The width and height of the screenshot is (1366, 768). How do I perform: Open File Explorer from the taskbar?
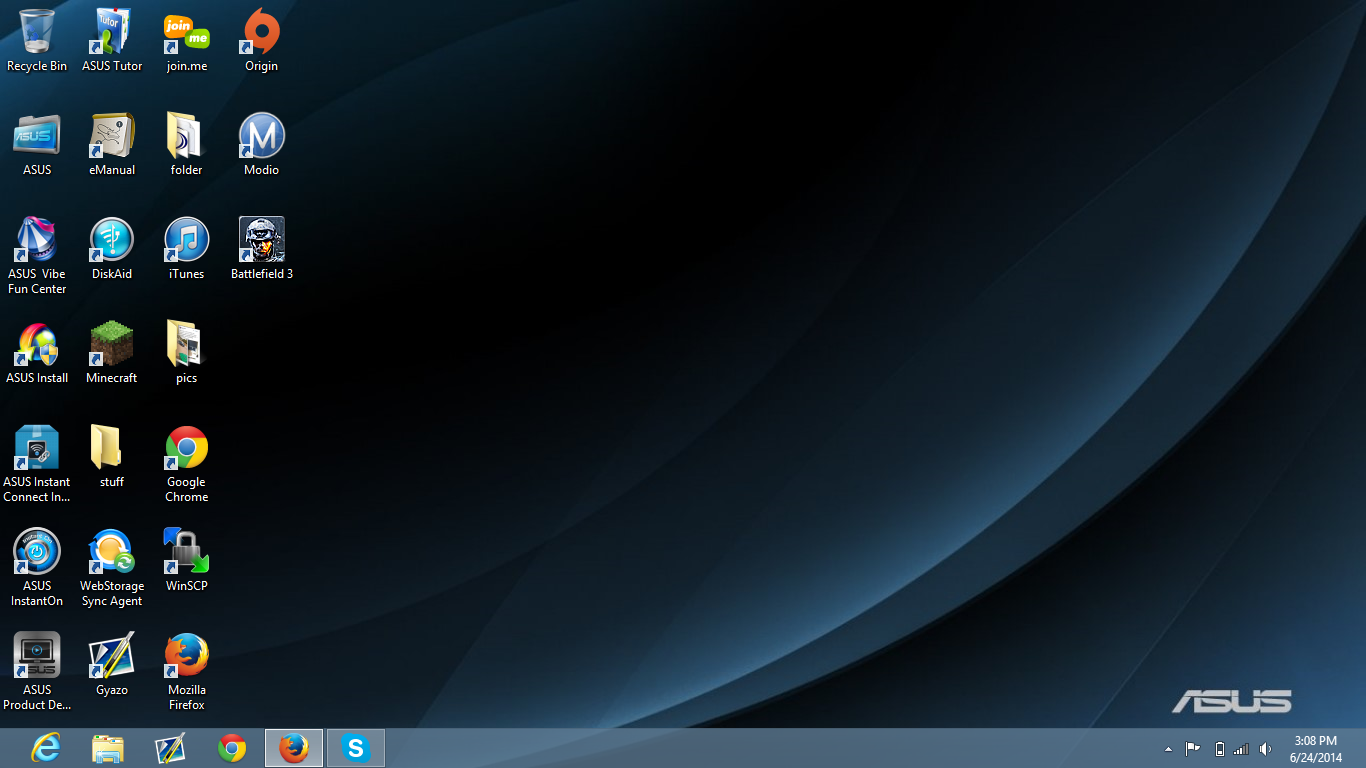[x=108, y=748]
